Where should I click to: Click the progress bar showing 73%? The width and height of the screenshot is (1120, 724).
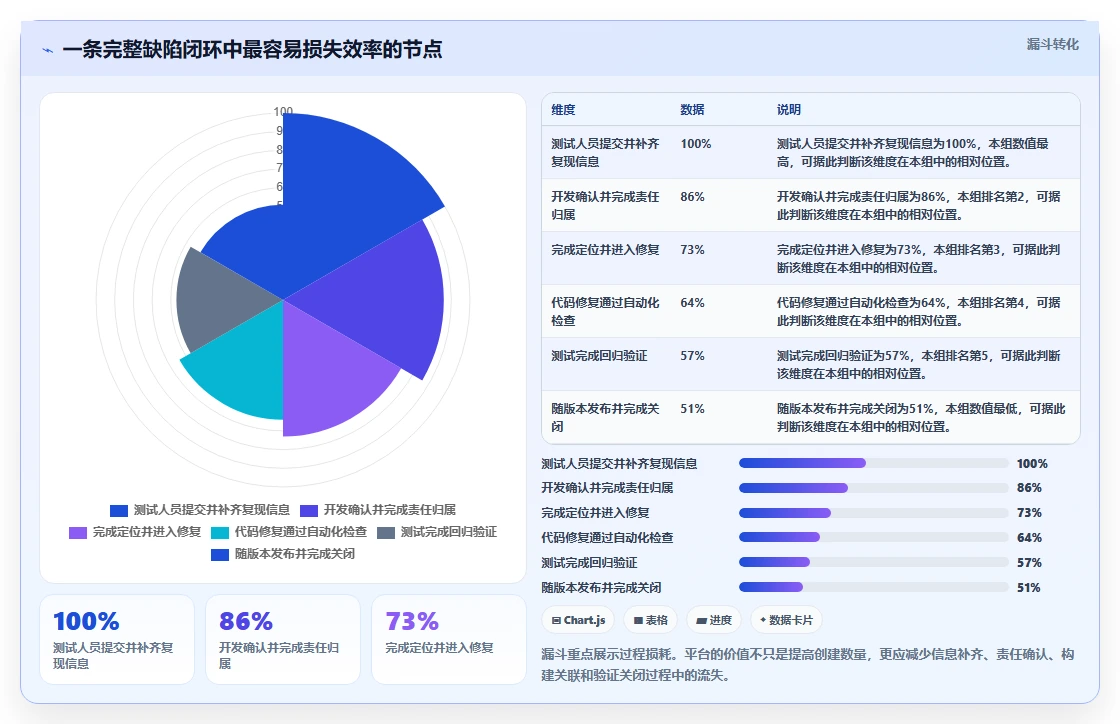(x=874, y=513)
